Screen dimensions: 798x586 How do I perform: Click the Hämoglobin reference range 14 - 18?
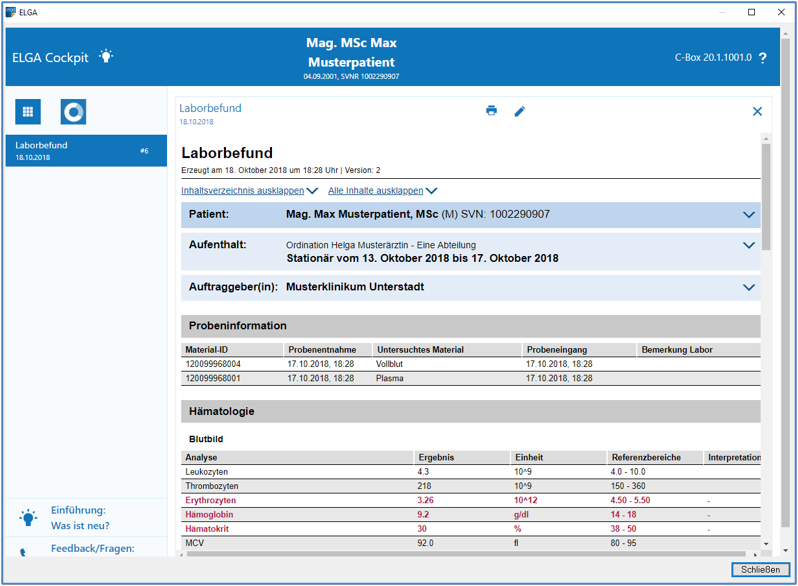(x=623, y=515)
